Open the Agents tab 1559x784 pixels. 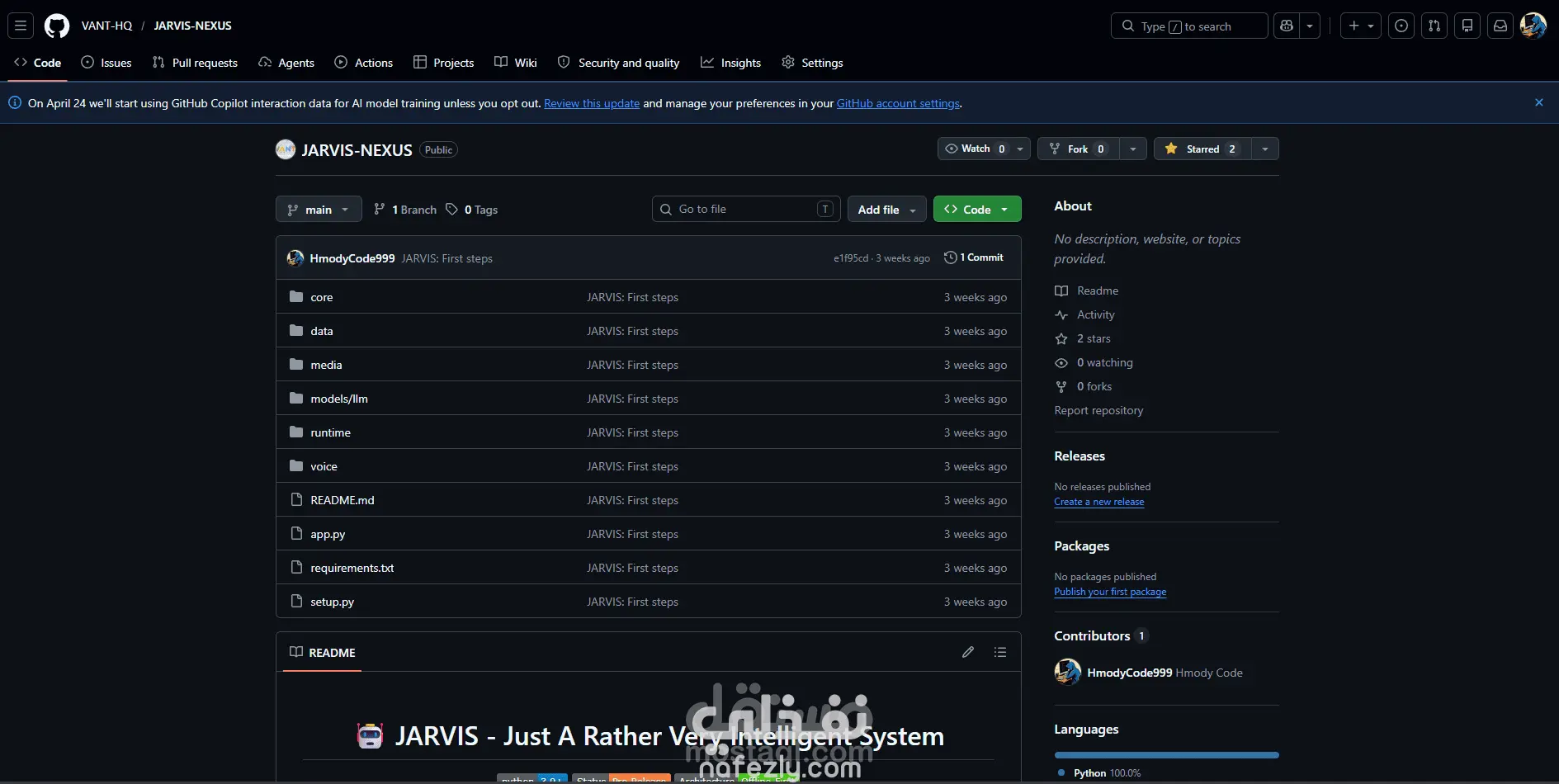(x=286, y=63)
